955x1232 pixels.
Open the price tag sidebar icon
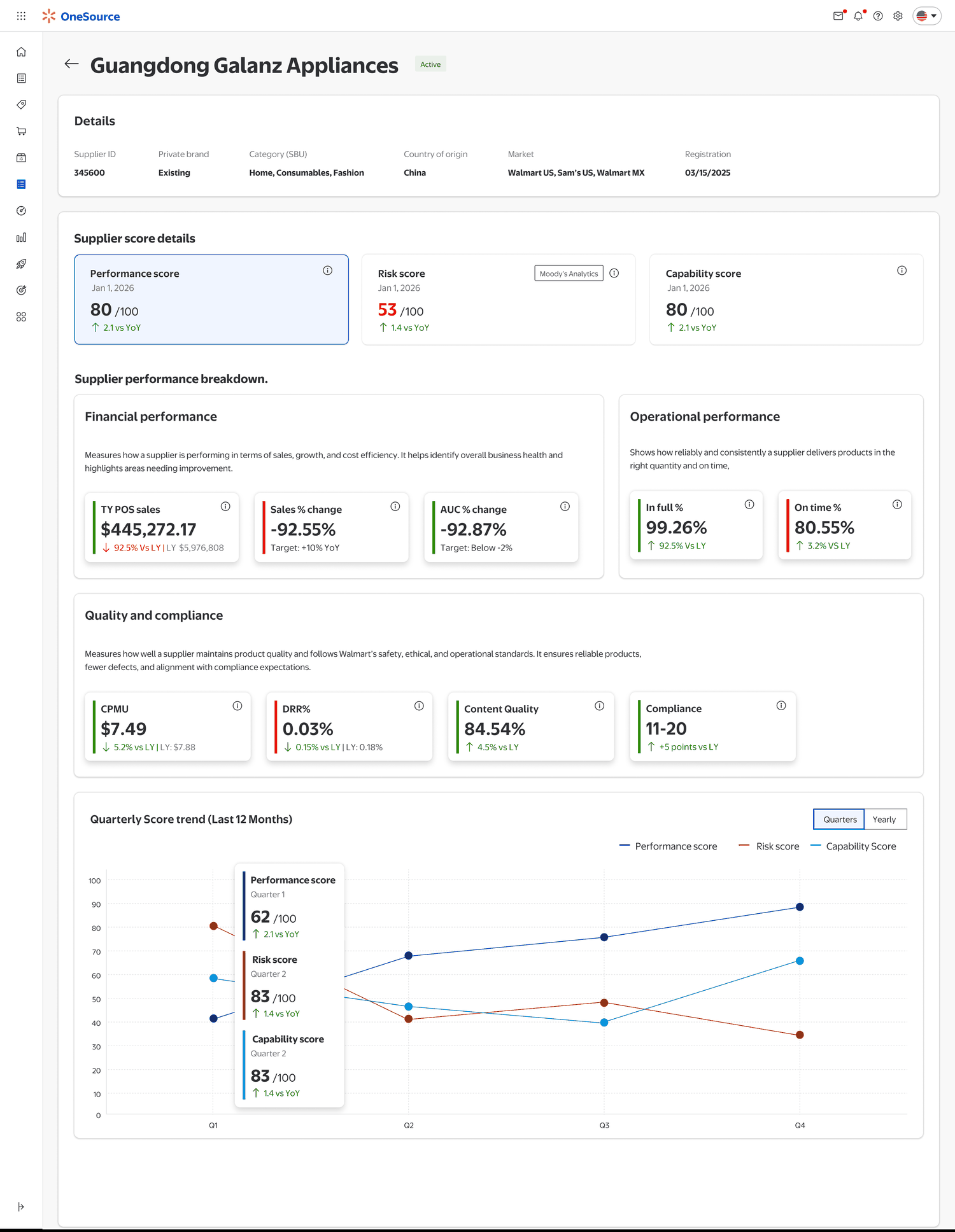pos(21,104)
